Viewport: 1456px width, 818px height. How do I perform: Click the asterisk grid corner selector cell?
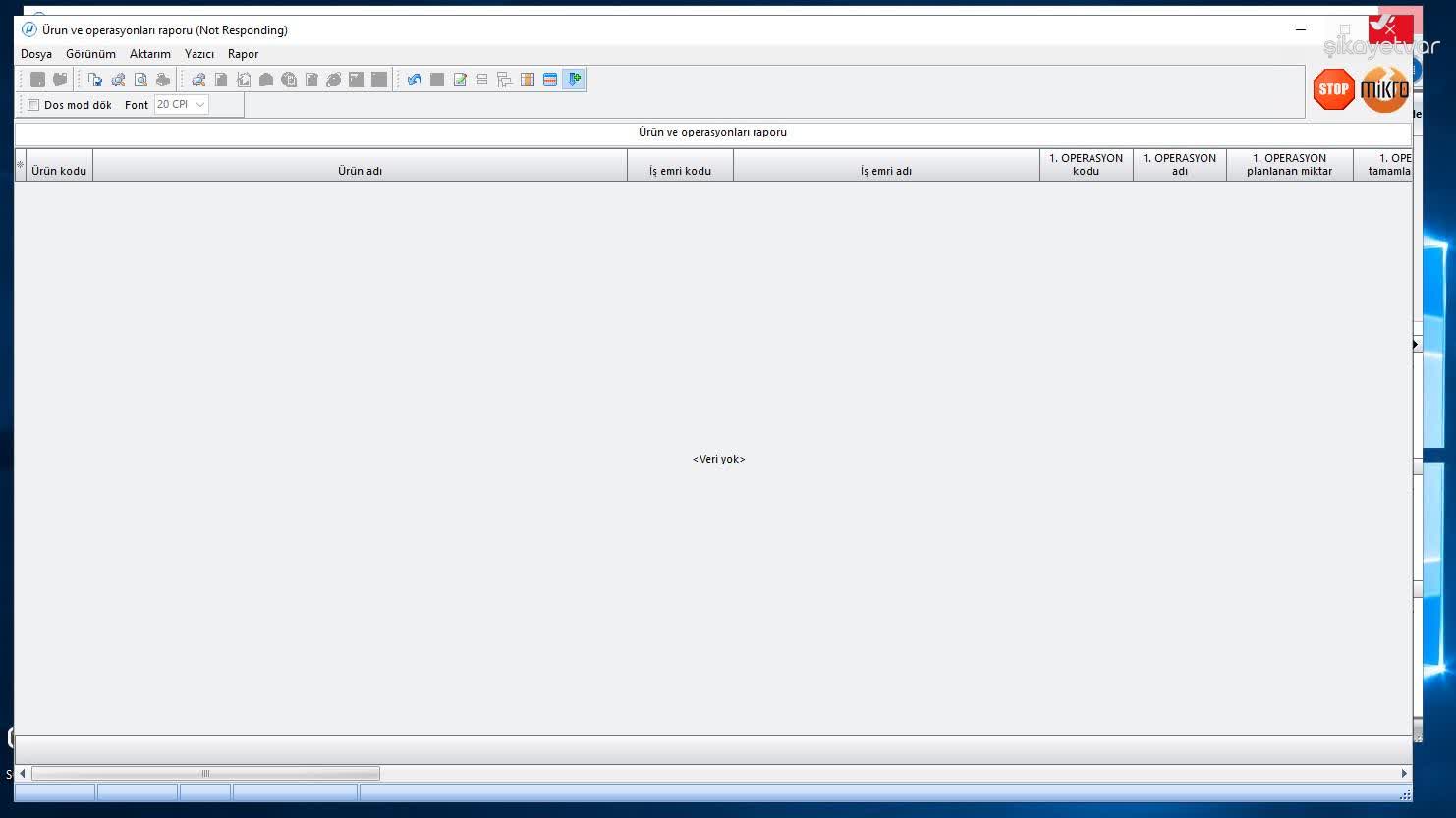[x=20, y=165]
